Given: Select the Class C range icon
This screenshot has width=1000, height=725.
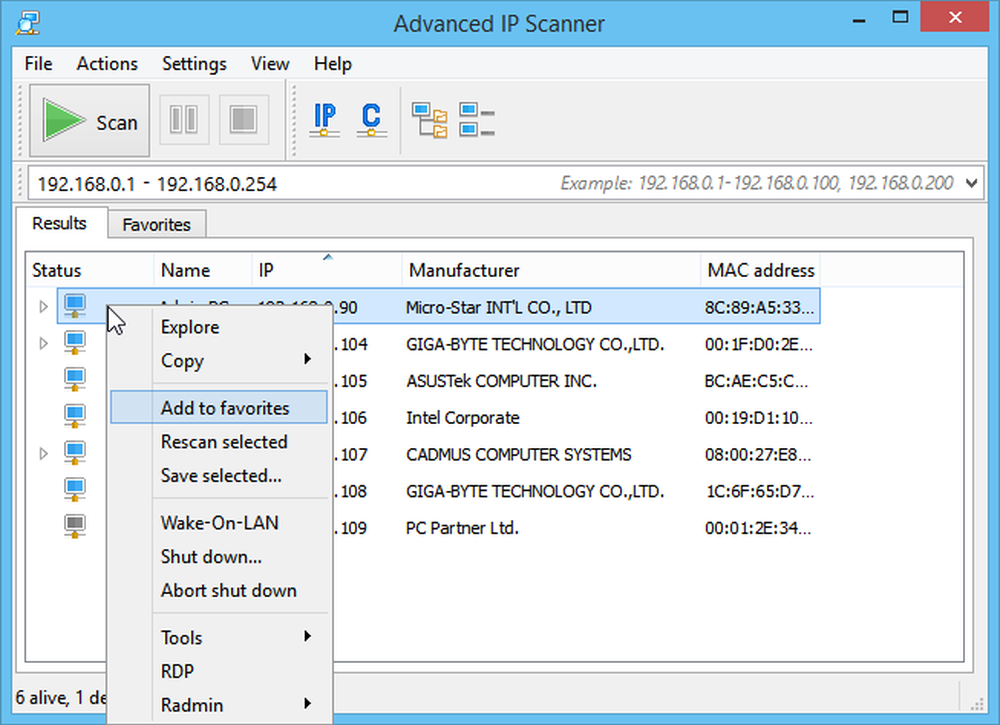Looking at the screenshot, I should (x=371, y=119).
